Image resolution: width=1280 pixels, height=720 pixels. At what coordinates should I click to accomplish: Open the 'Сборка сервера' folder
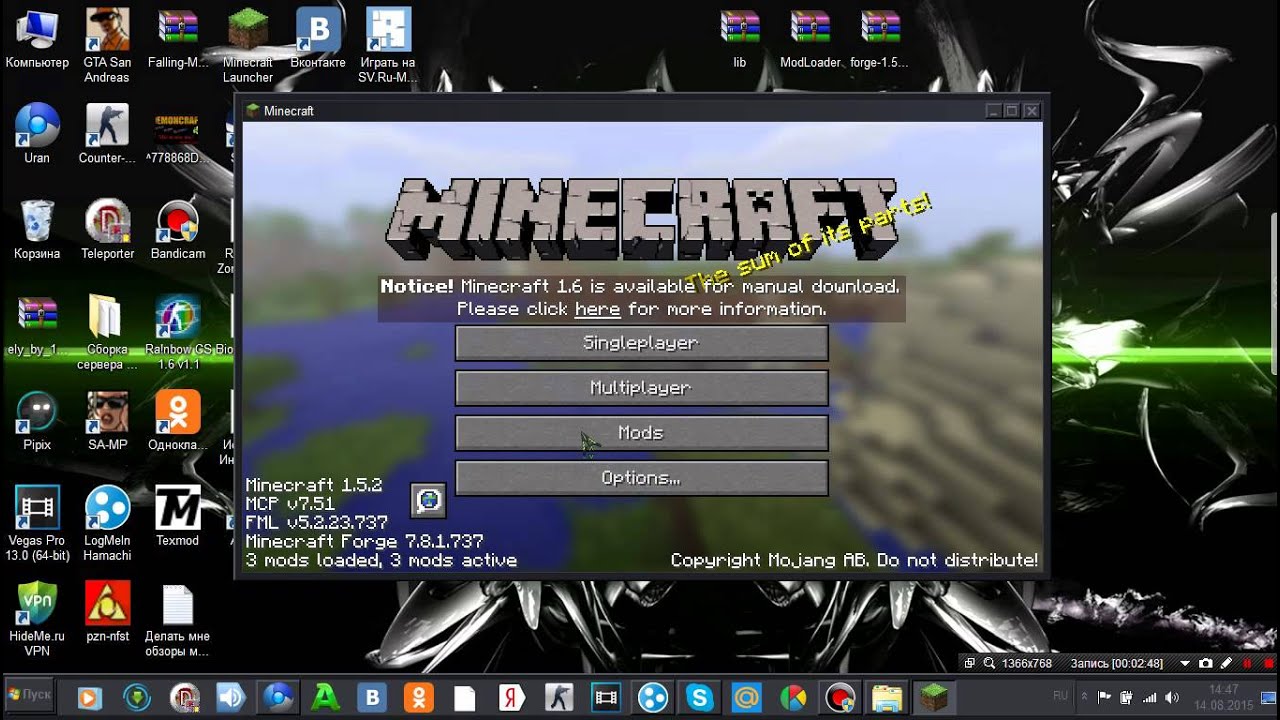coord(107,332)
